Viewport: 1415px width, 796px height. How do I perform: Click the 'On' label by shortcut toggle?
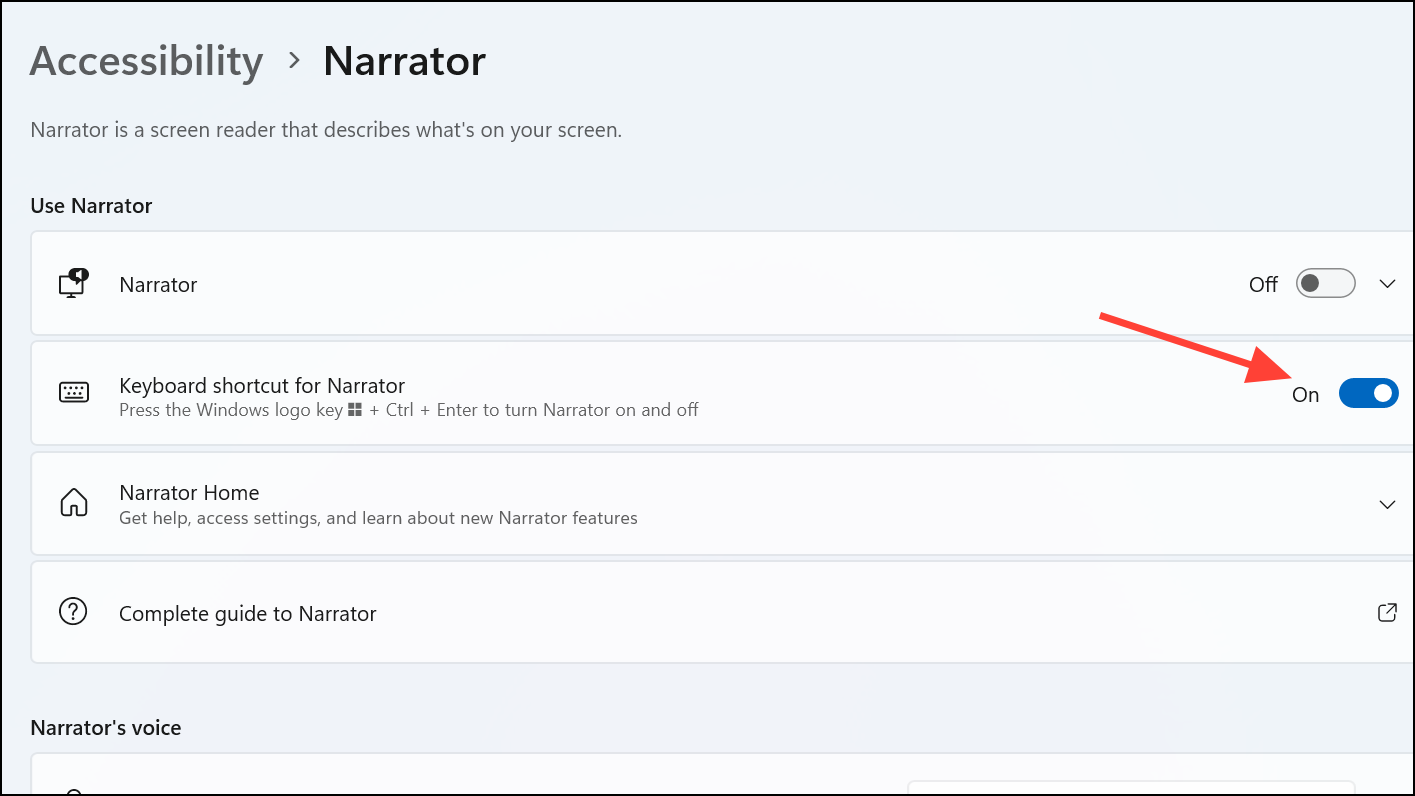pyautogui.click(x=1305, y=395)
